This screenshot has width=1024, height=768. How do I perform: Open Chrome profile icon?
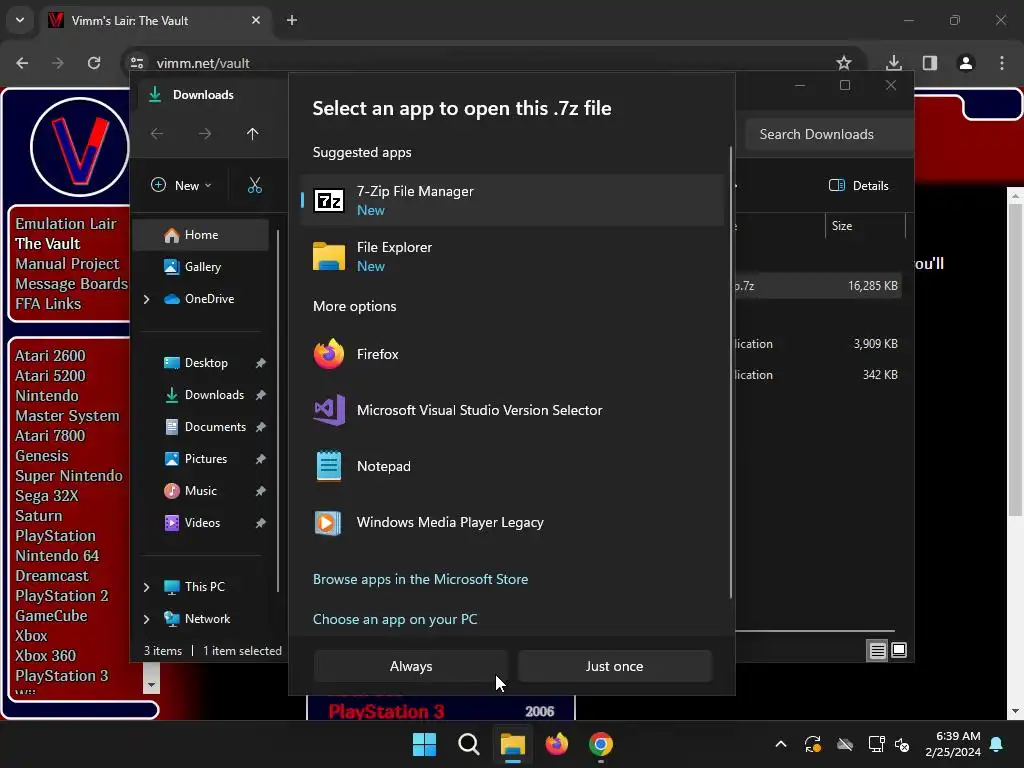(x=966, y=63)
